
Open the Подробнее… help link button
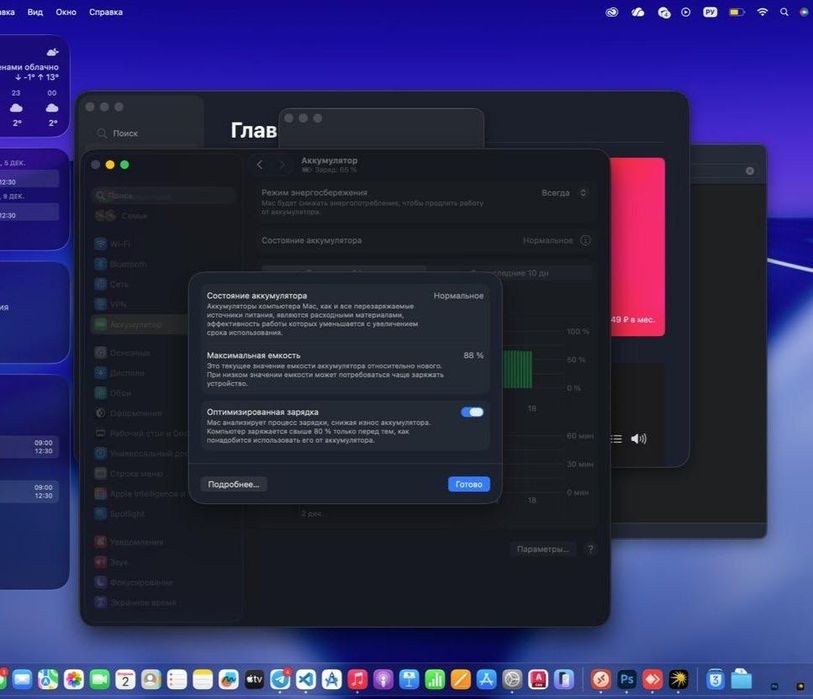coord(233,484)
